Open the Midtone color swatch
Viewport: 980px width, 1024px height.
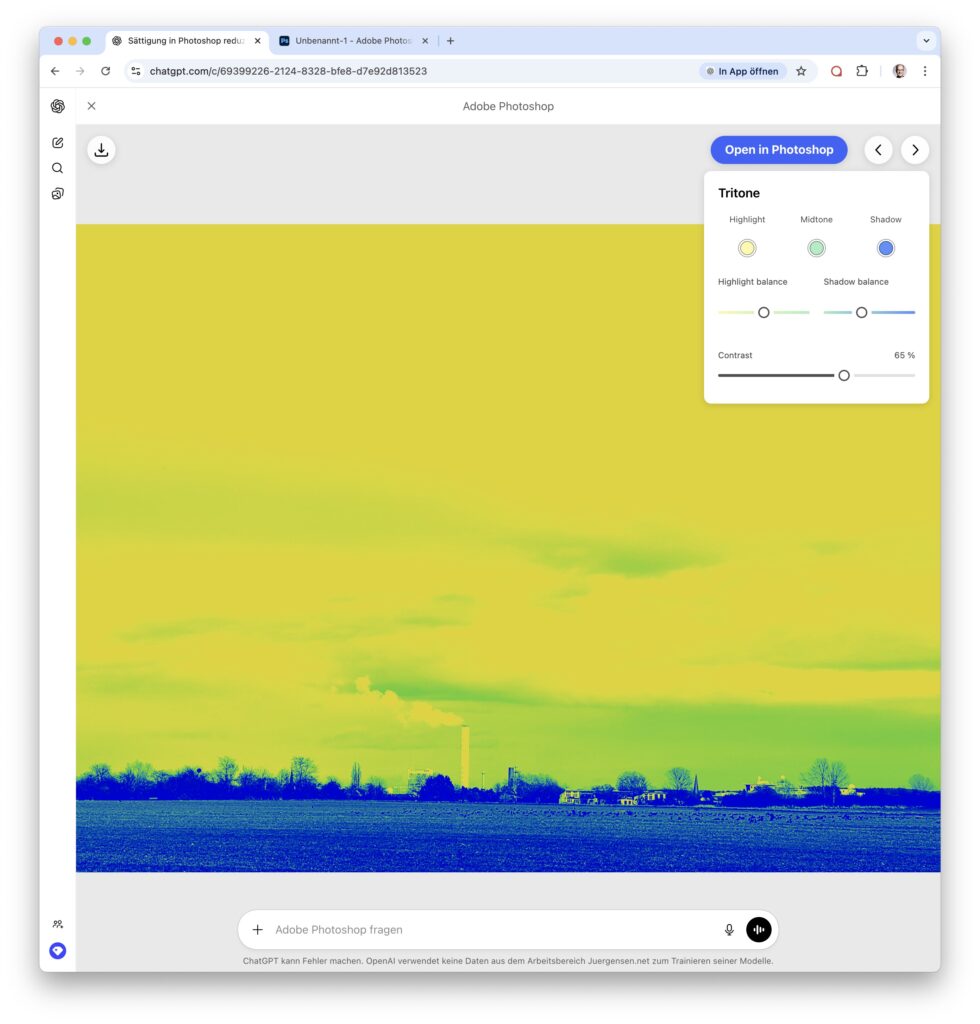pyautogui.click(x=816, y=248)
